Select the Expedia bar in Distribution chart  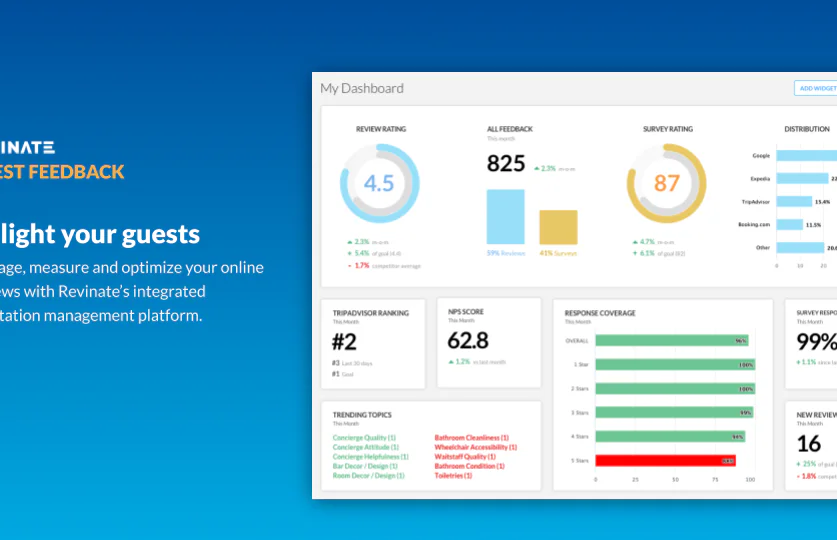[802, 178]
